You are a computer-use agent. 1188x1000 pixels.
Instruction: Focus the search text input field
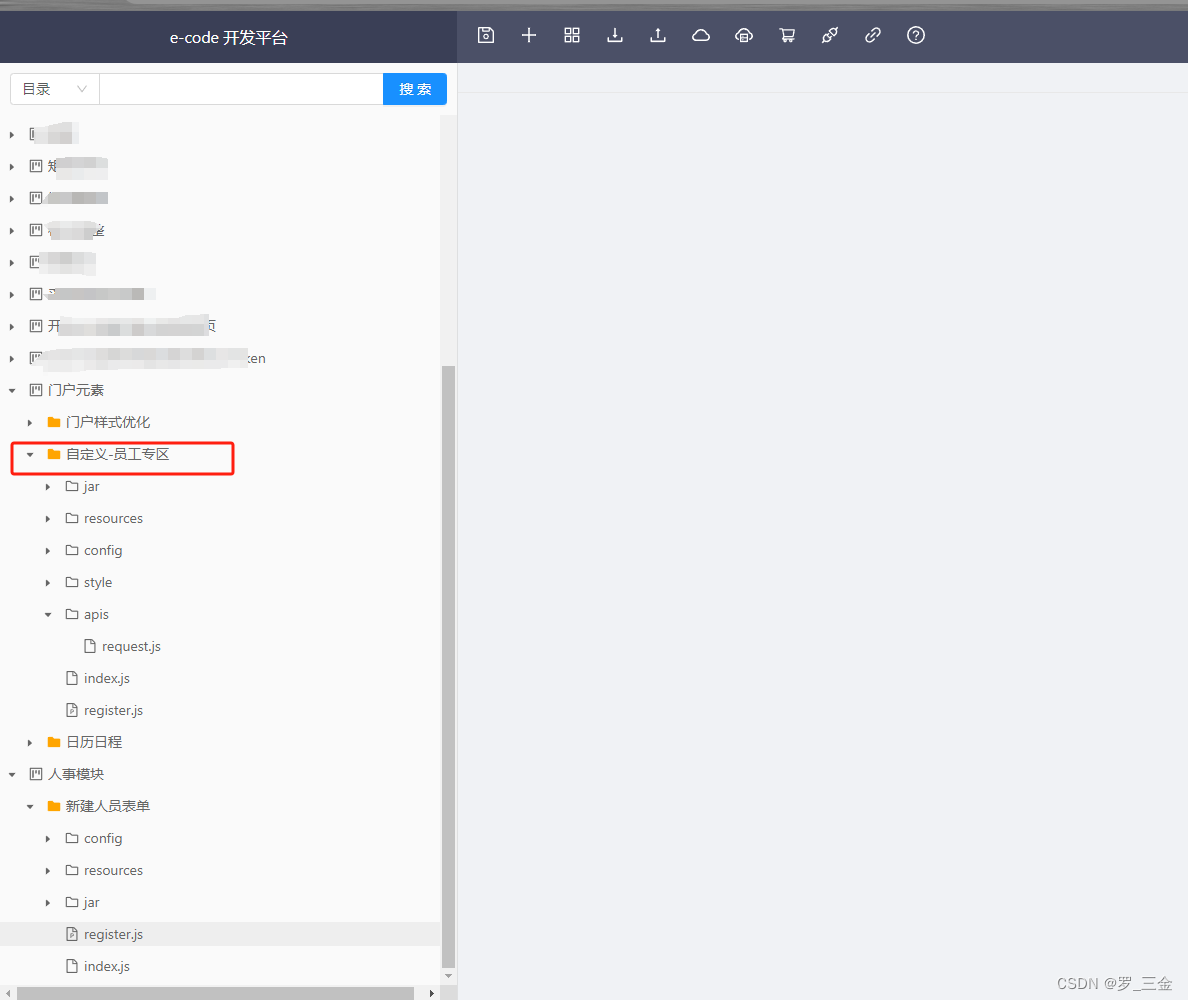pos(241,89)
